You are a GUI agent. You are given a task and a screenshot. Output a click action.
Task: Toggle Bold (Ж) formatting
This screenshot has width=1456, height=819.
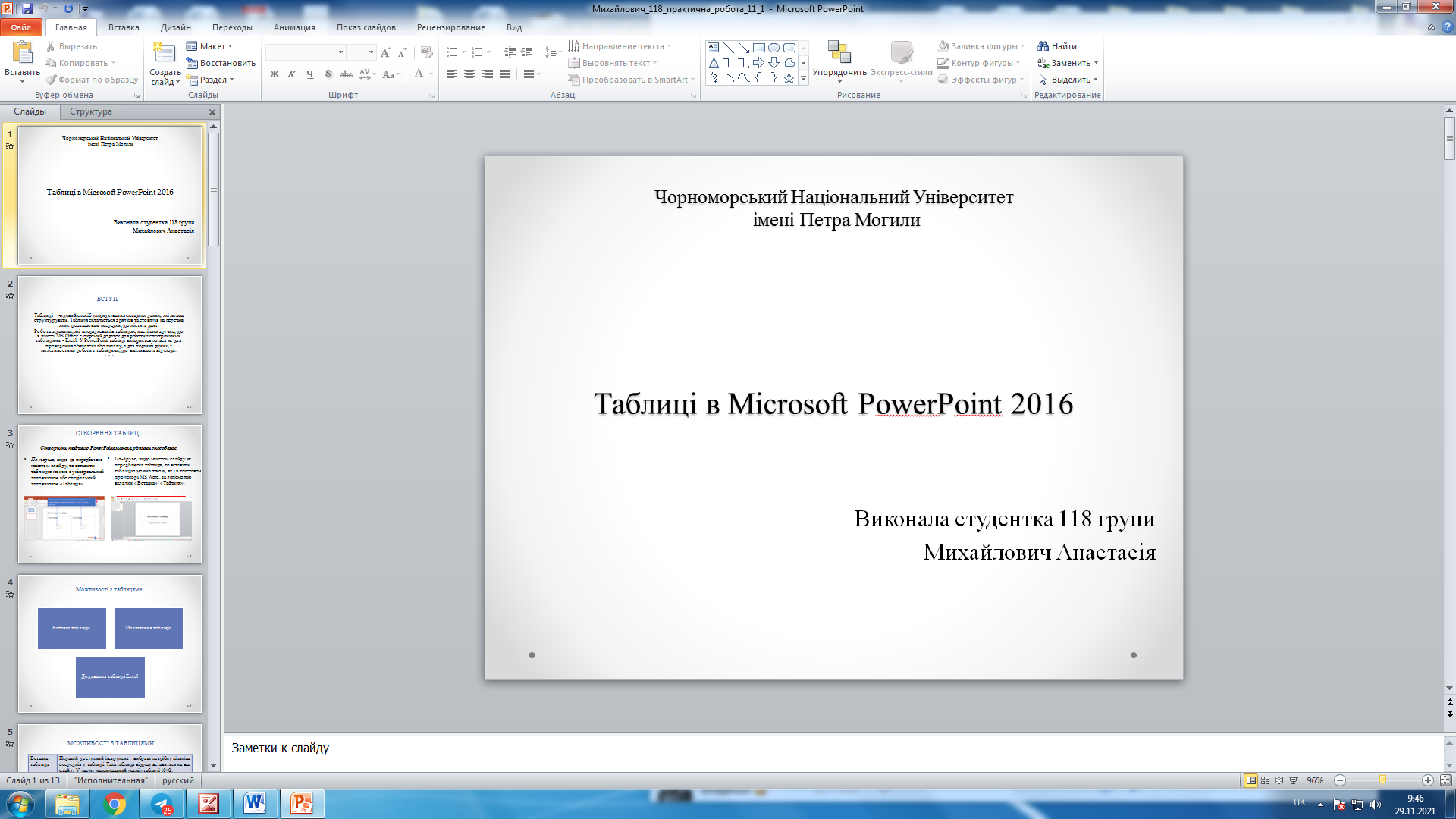point(275,74)
